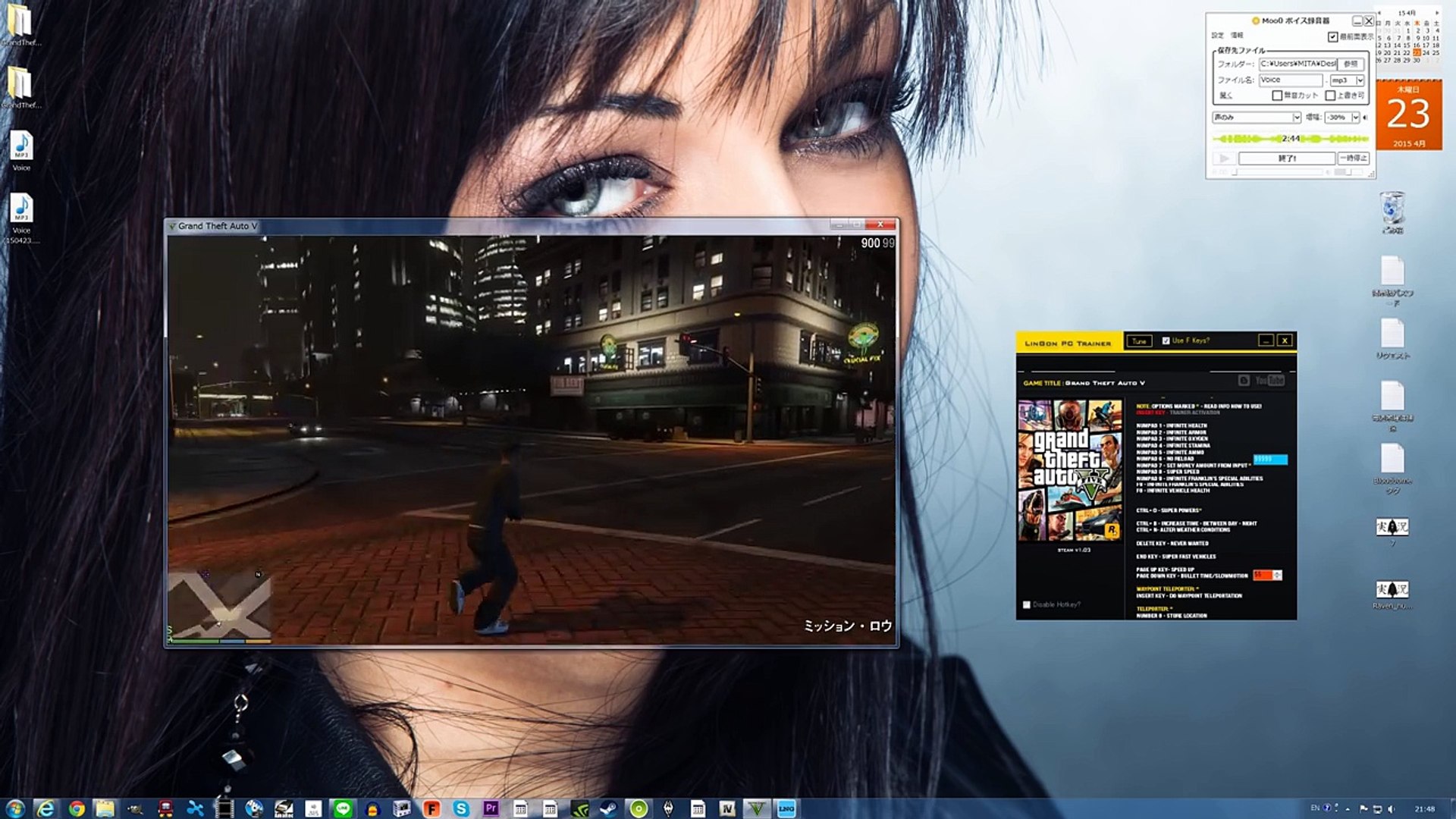The width and height of the screenshot is (1456, 819).
Task: Select the Raven_hu desktop shortcut
Action: (1393, 594)
